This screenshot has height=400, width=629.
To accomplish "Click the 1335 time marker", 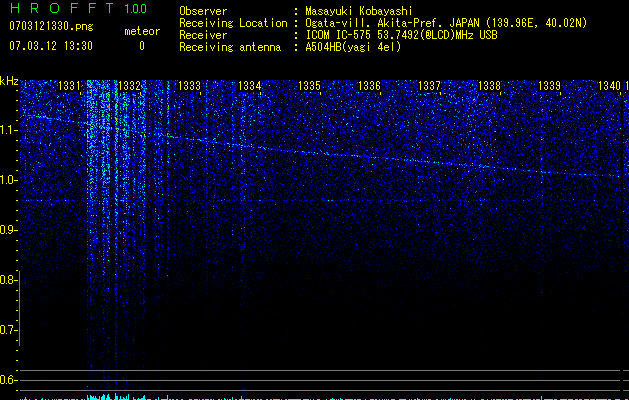I will [310, 86].
